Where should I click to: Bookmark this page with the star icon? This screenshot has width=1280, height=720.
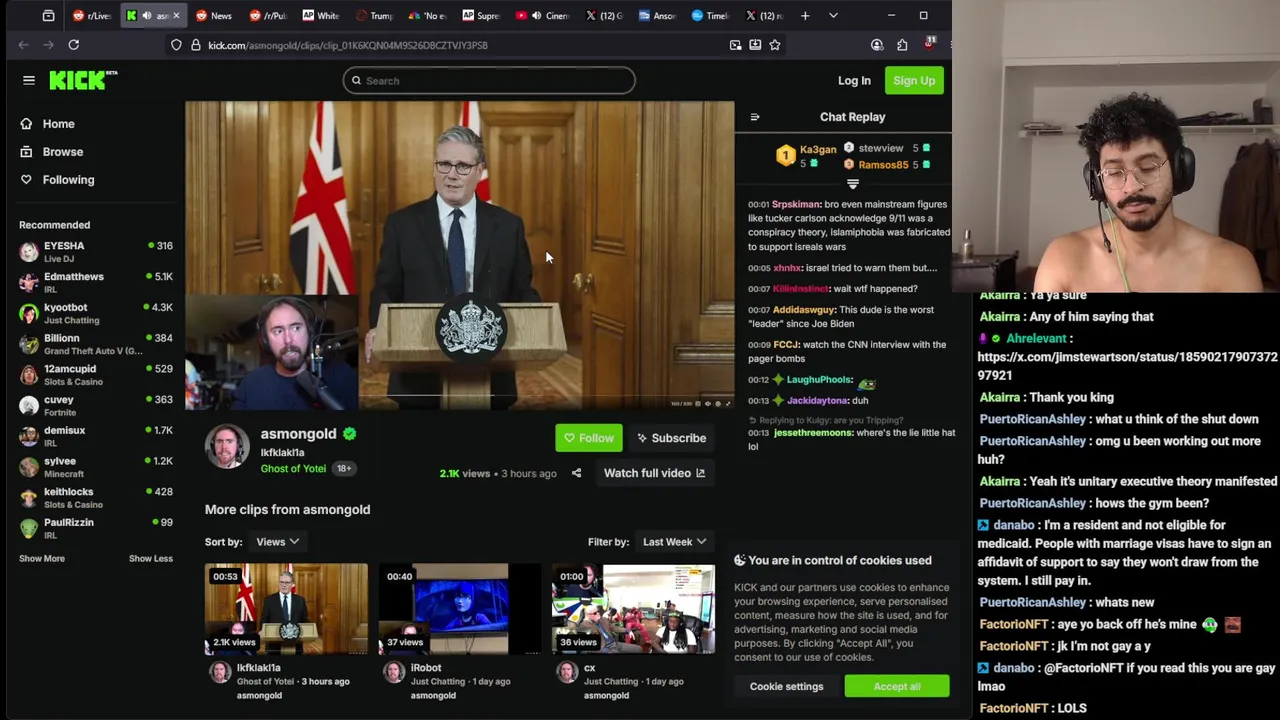click(x=774, y=45)
